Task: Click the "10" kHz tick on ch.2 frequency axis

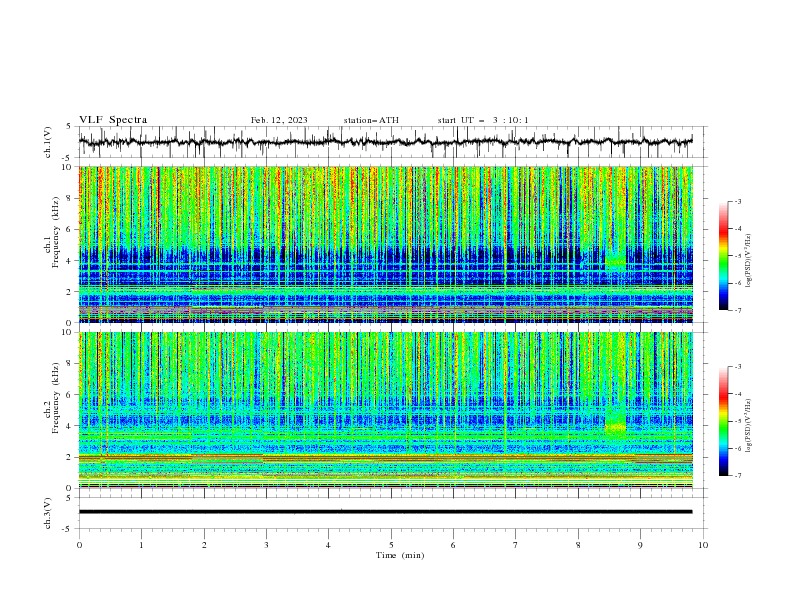Action: [69, 332]
